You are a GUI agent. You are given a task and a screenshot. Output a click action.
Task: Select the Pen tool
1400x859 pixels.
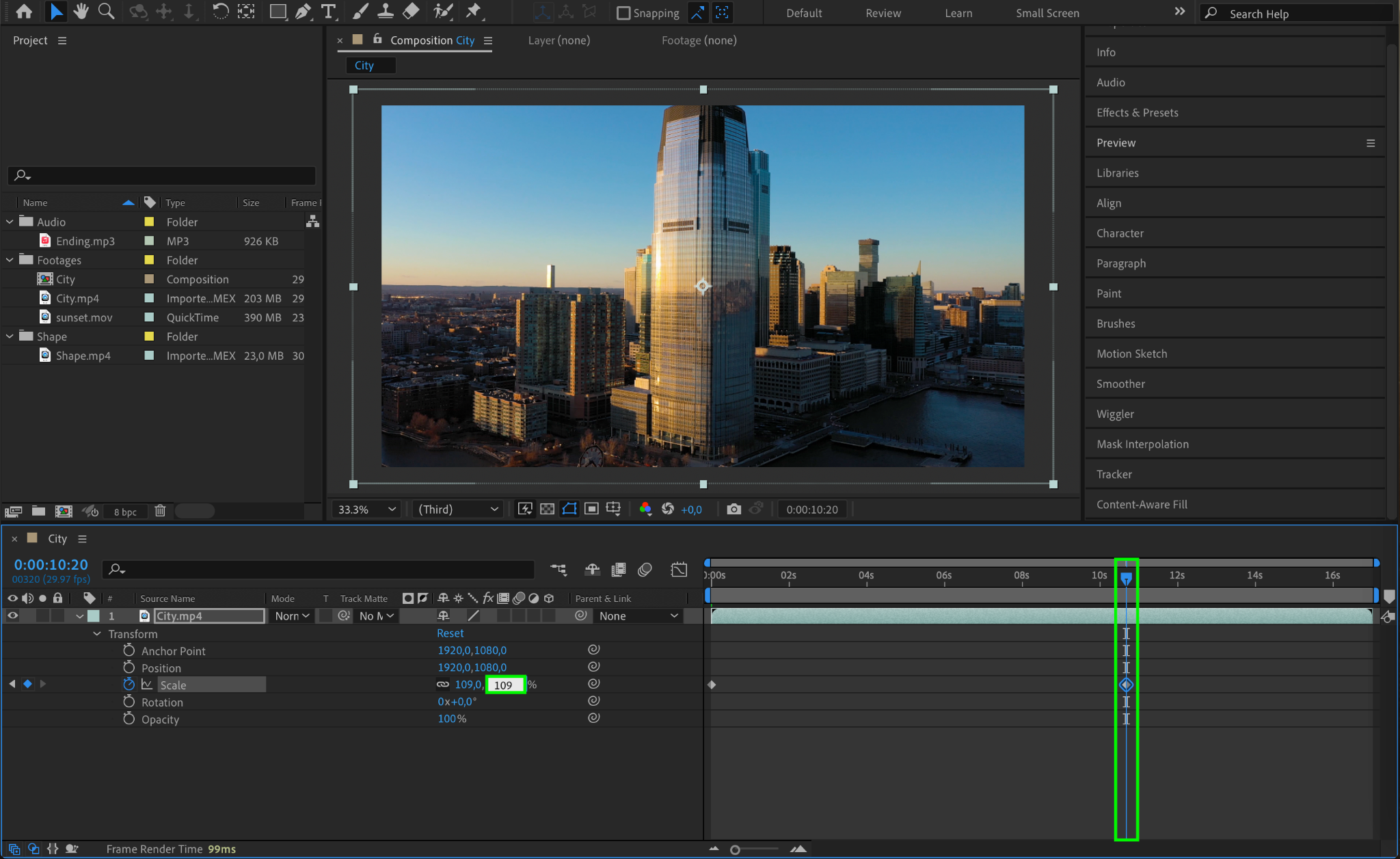point(303,11)
